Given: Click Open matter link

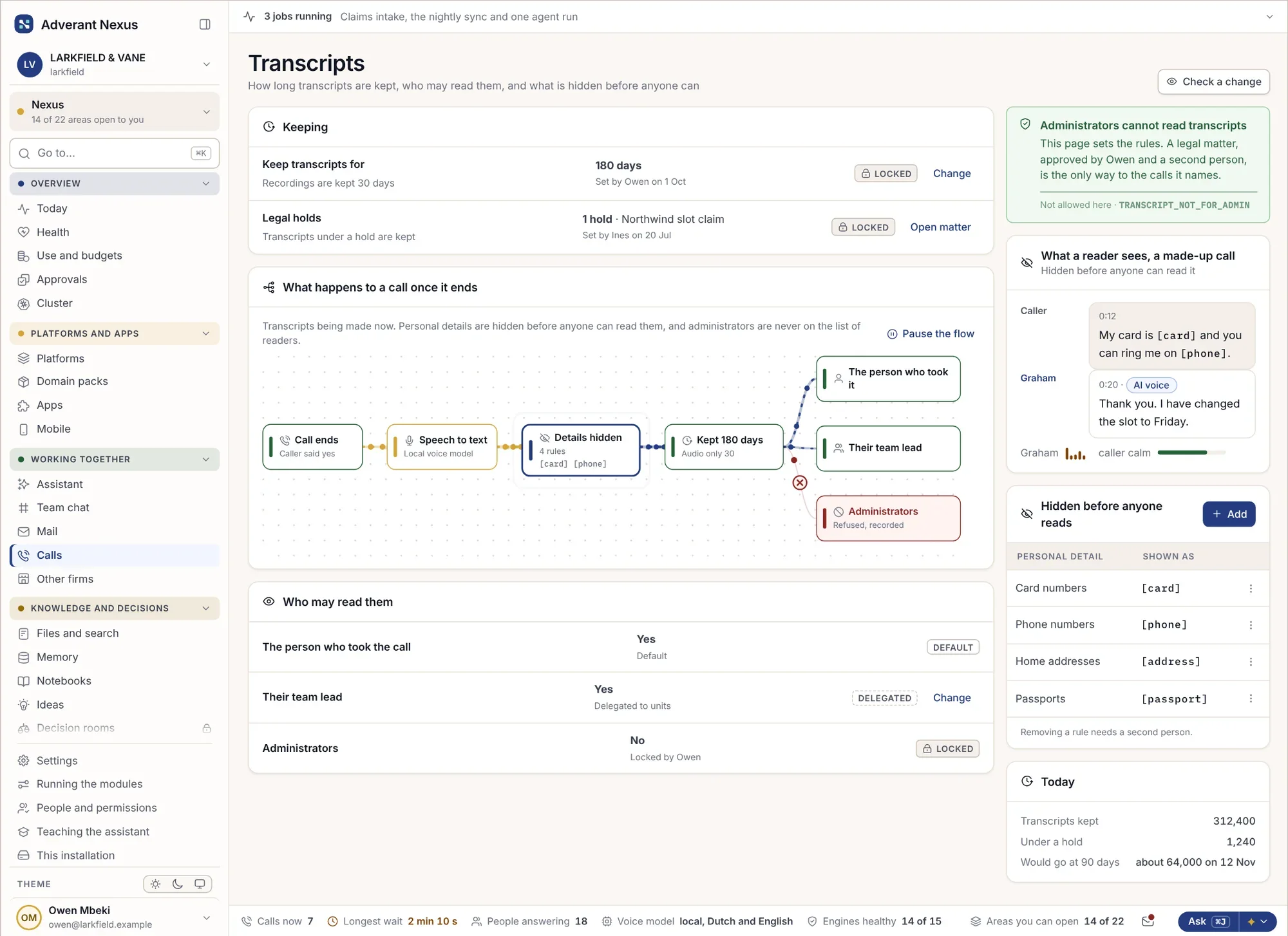Looking at the screenshot, I should tap(940, 227).
